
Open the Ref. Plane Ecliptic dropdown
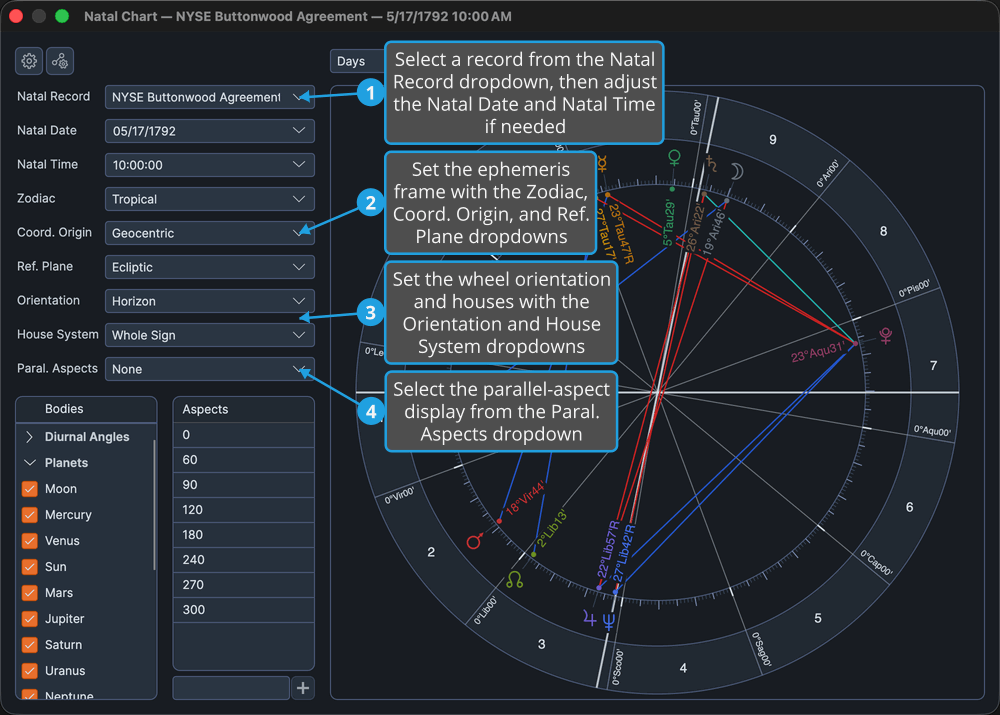209,267
